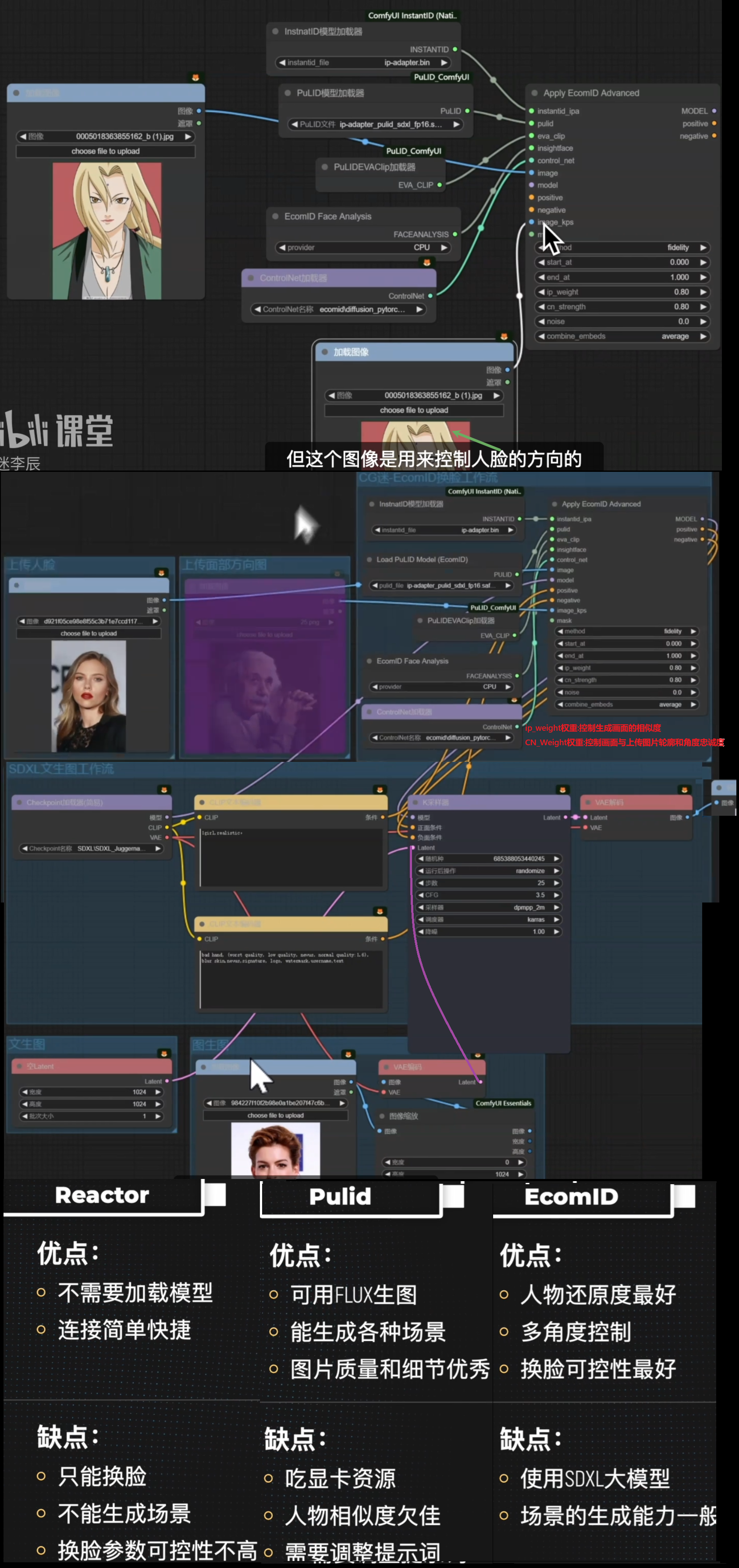
Task: Click the ComfyUI Essentials badge on 图像缩放 node
Action: pos(504,1103)
